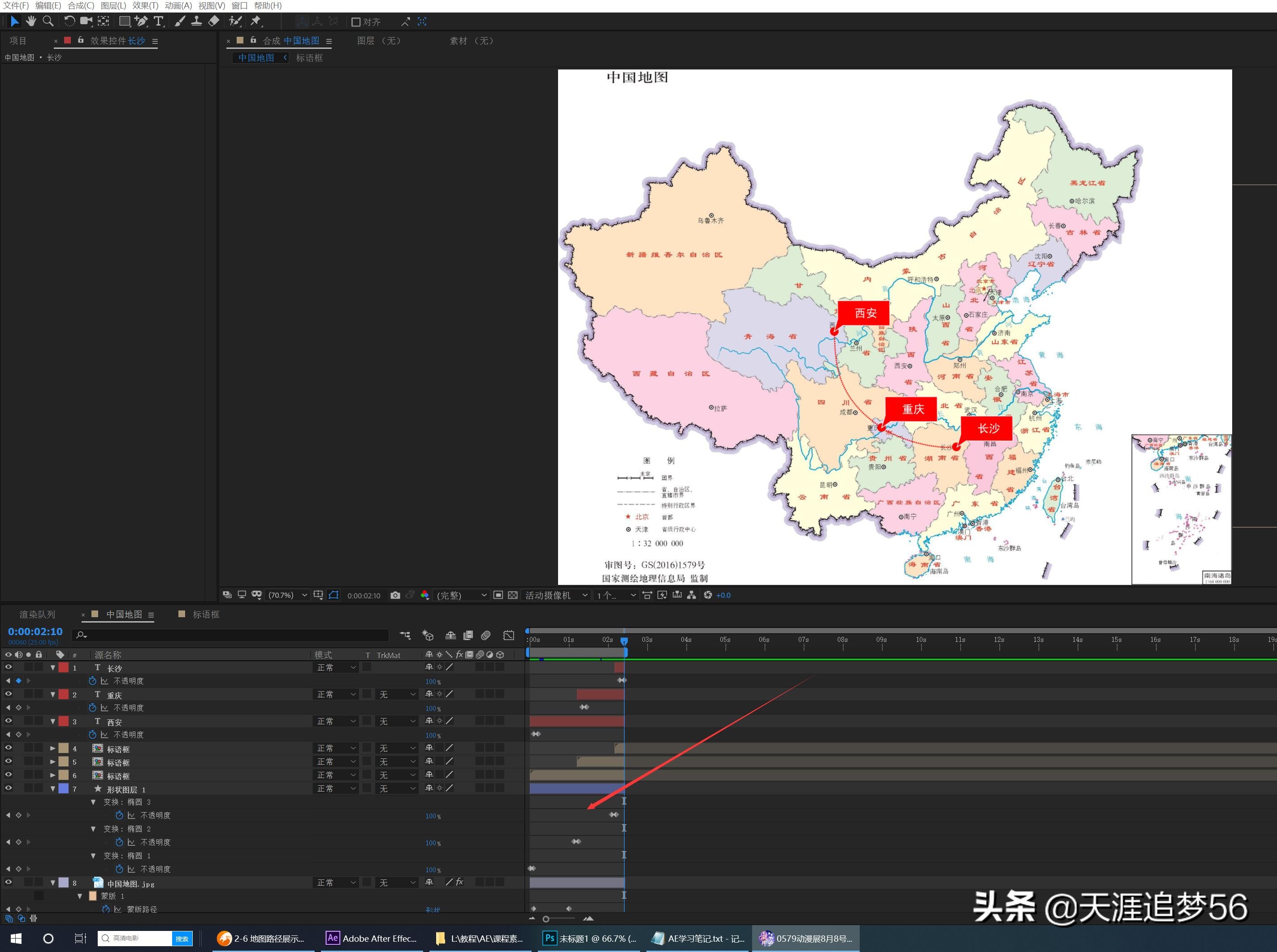
Task: Switch to the 渲染队列 tab
Action: tap(38, 614)
